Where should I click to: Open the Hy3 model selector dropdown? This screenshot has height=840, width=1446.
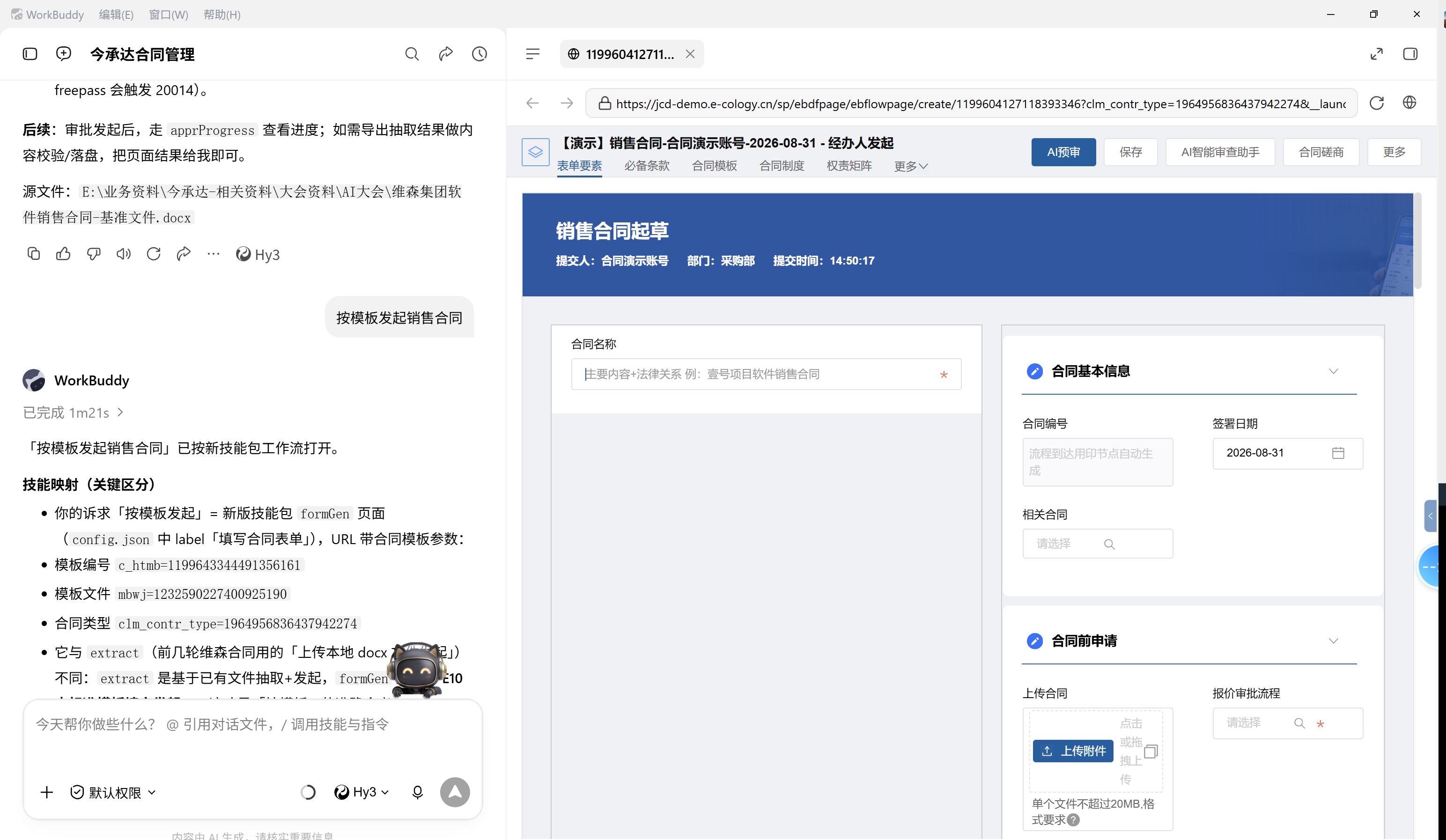(361, 792)
